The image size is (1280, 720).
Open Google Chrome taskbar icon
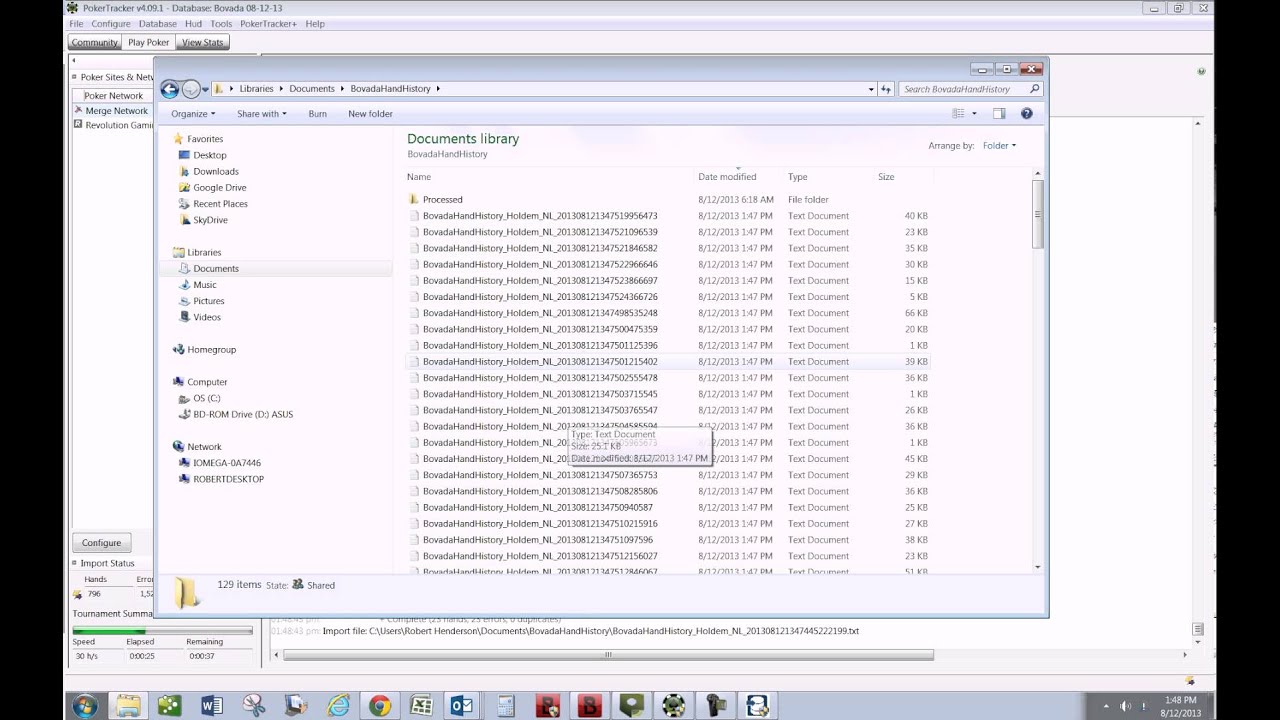(379, 706)
